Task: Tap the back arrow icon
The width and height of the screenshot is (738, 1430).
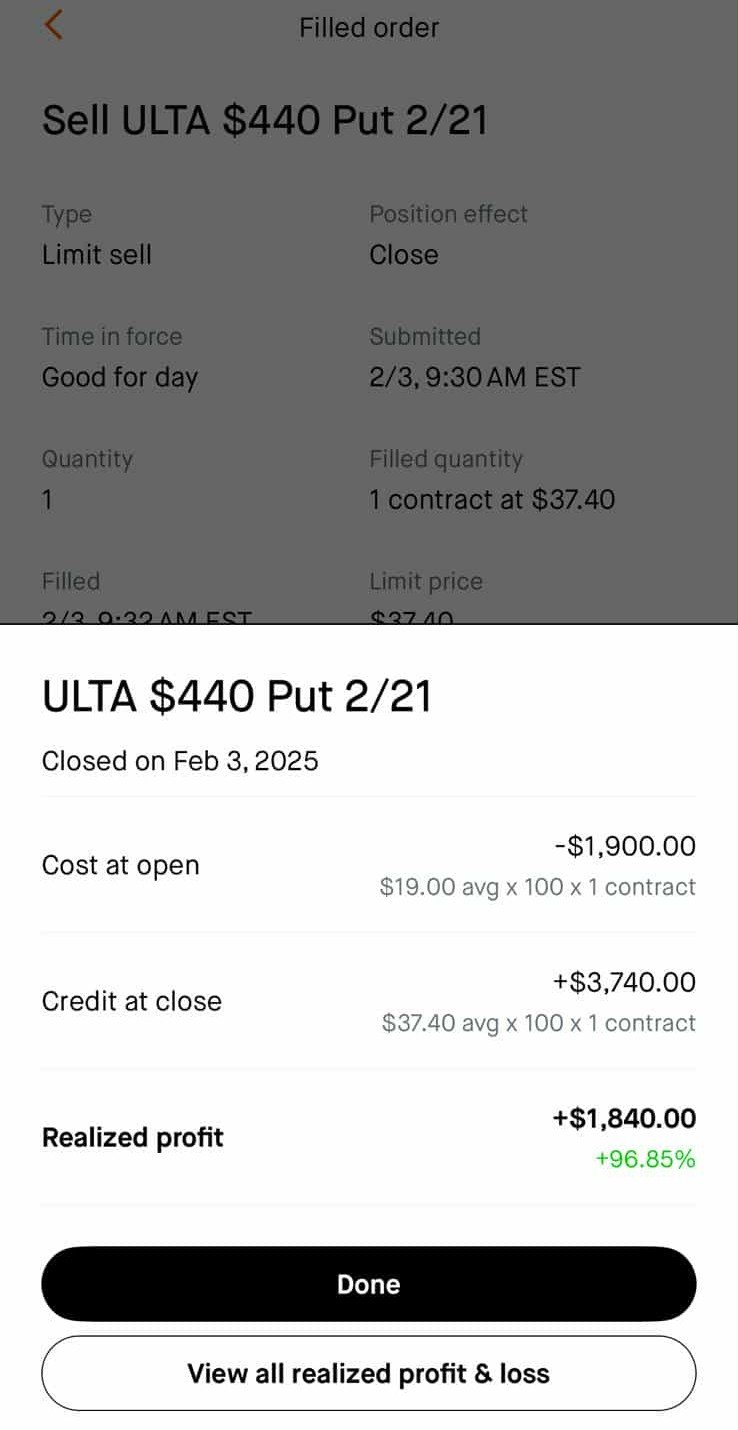Action: tap(54, 26)
